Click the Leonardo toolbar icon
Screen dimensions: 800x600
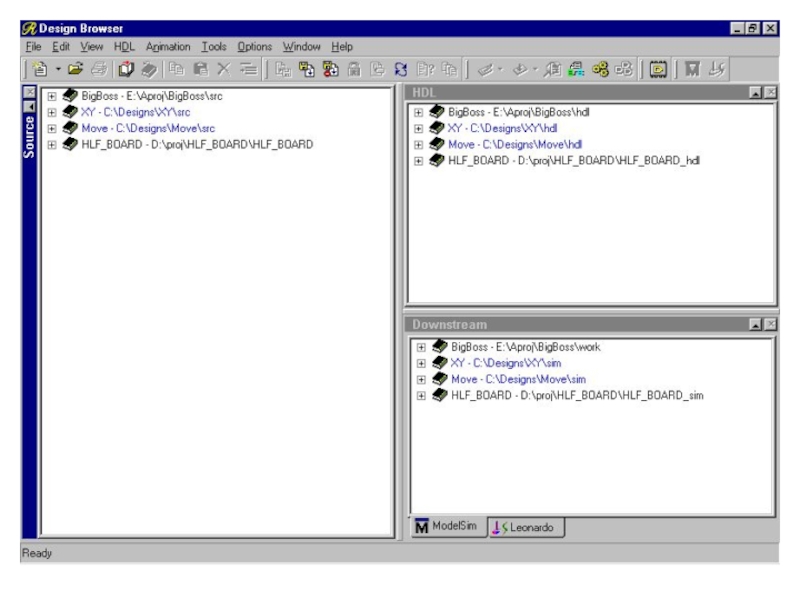pyautogui.click(x=715, y=71)
